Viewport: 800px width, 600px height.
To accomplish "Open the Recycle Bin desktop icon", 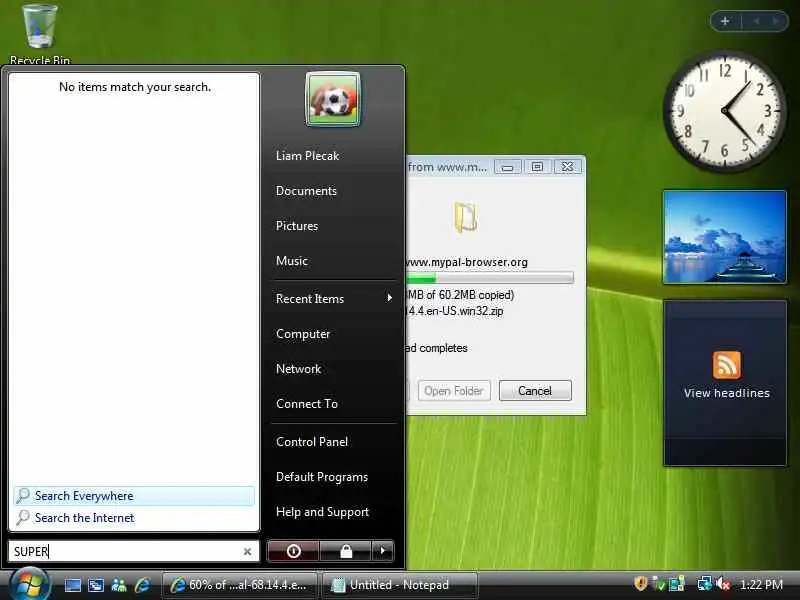I will point(40,34).
